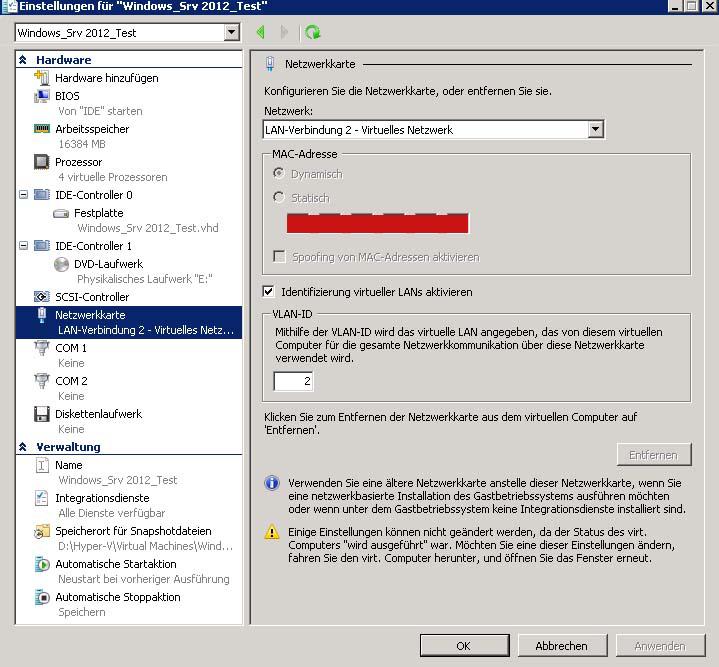The width and height of the screenshot is (719, 667).
Task: Click the Arbeitsspeicher memory chip icon
Action: (42, 129)
